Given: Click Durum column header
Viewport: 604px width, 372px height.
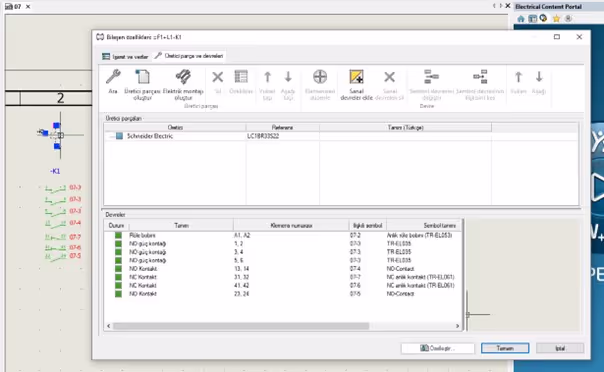Looking at the screenshot, I should click(116, 226).
